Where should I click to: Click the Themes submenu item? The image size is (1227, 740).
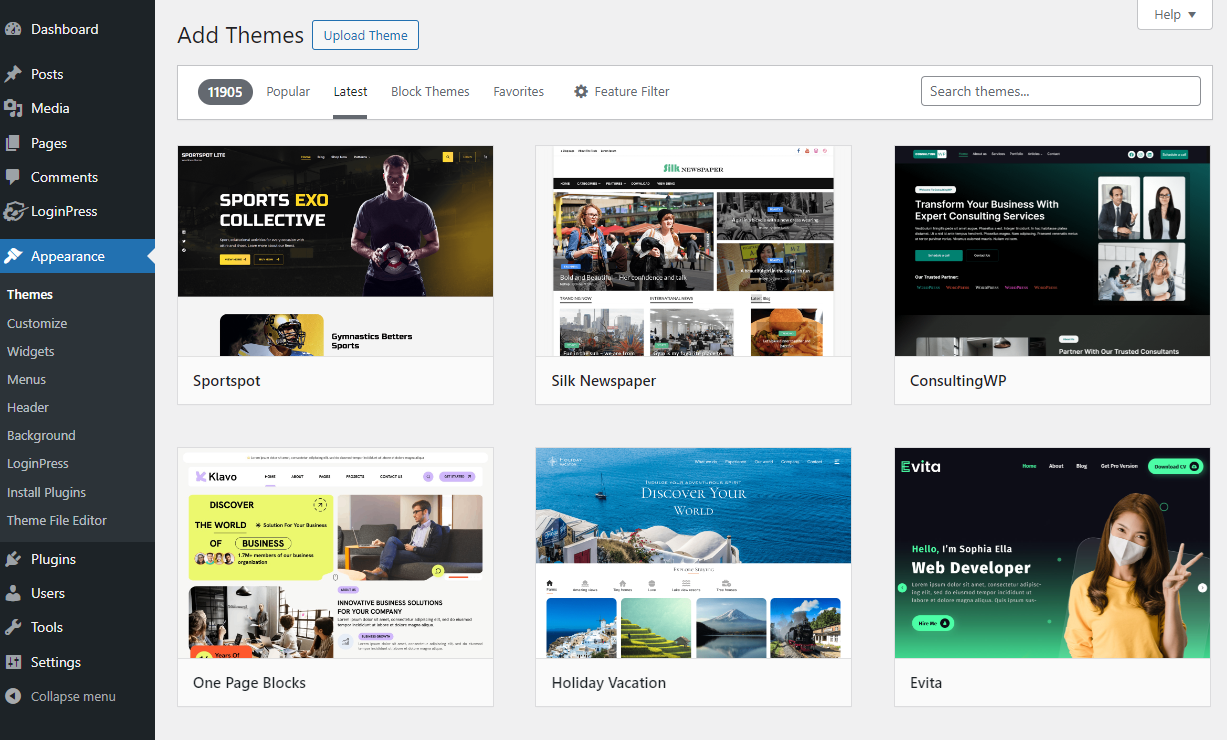click(x=30, y=294)
